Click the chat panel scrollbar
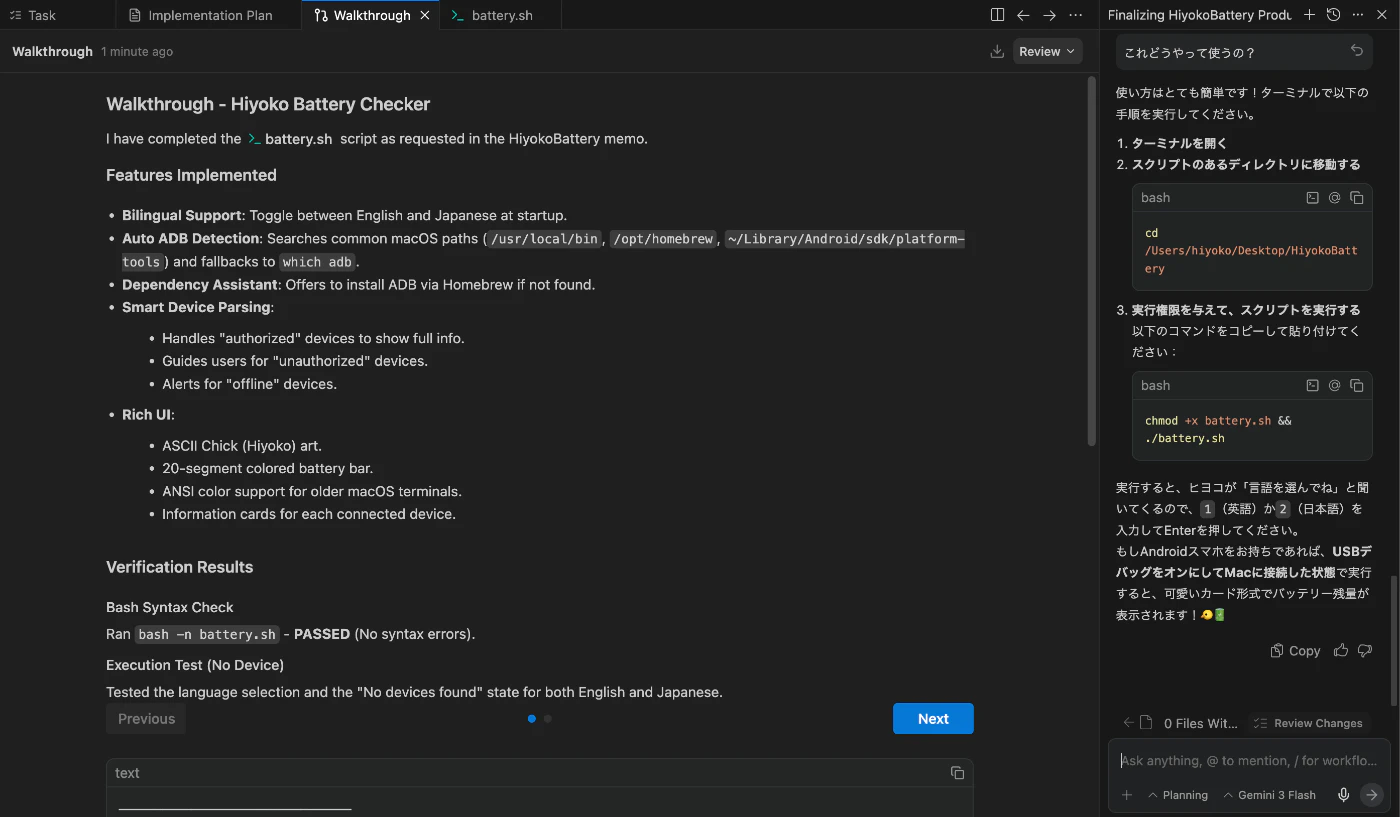This screenshot has width=1400, height=817. [x=1392, y=640]
